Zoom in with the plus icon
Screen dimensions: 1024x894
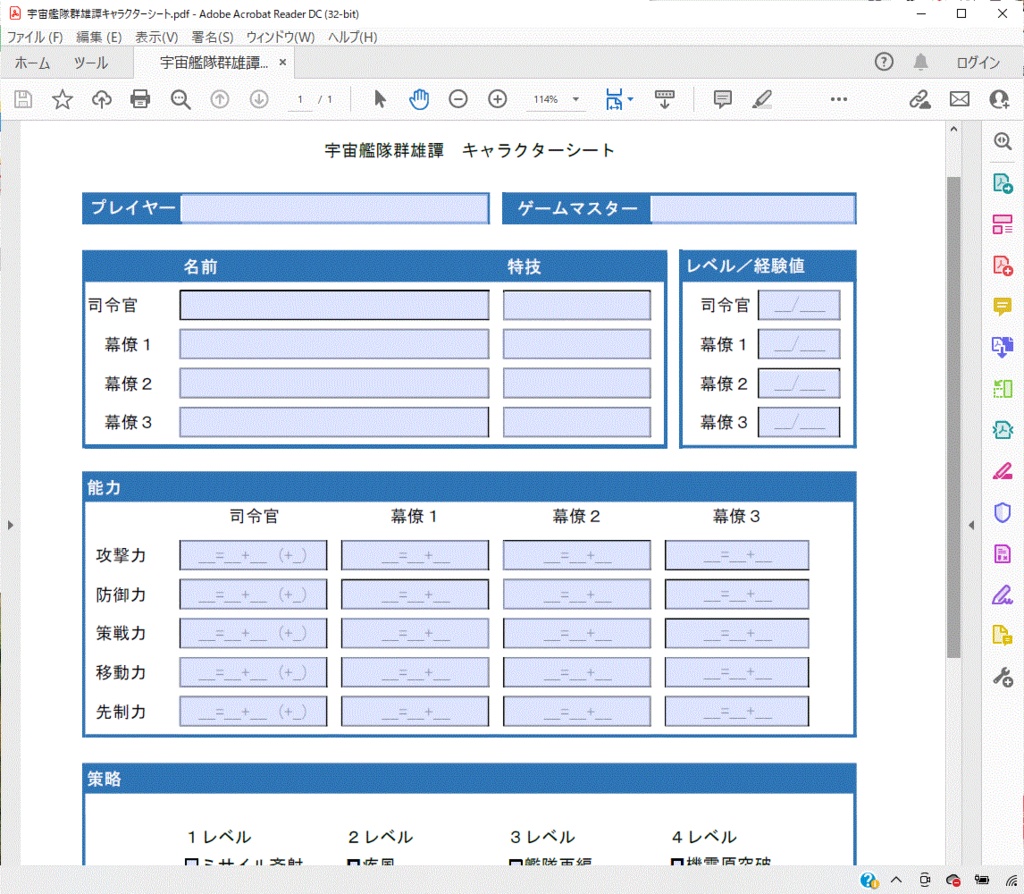pyautogui.click(x=498, y=99)
